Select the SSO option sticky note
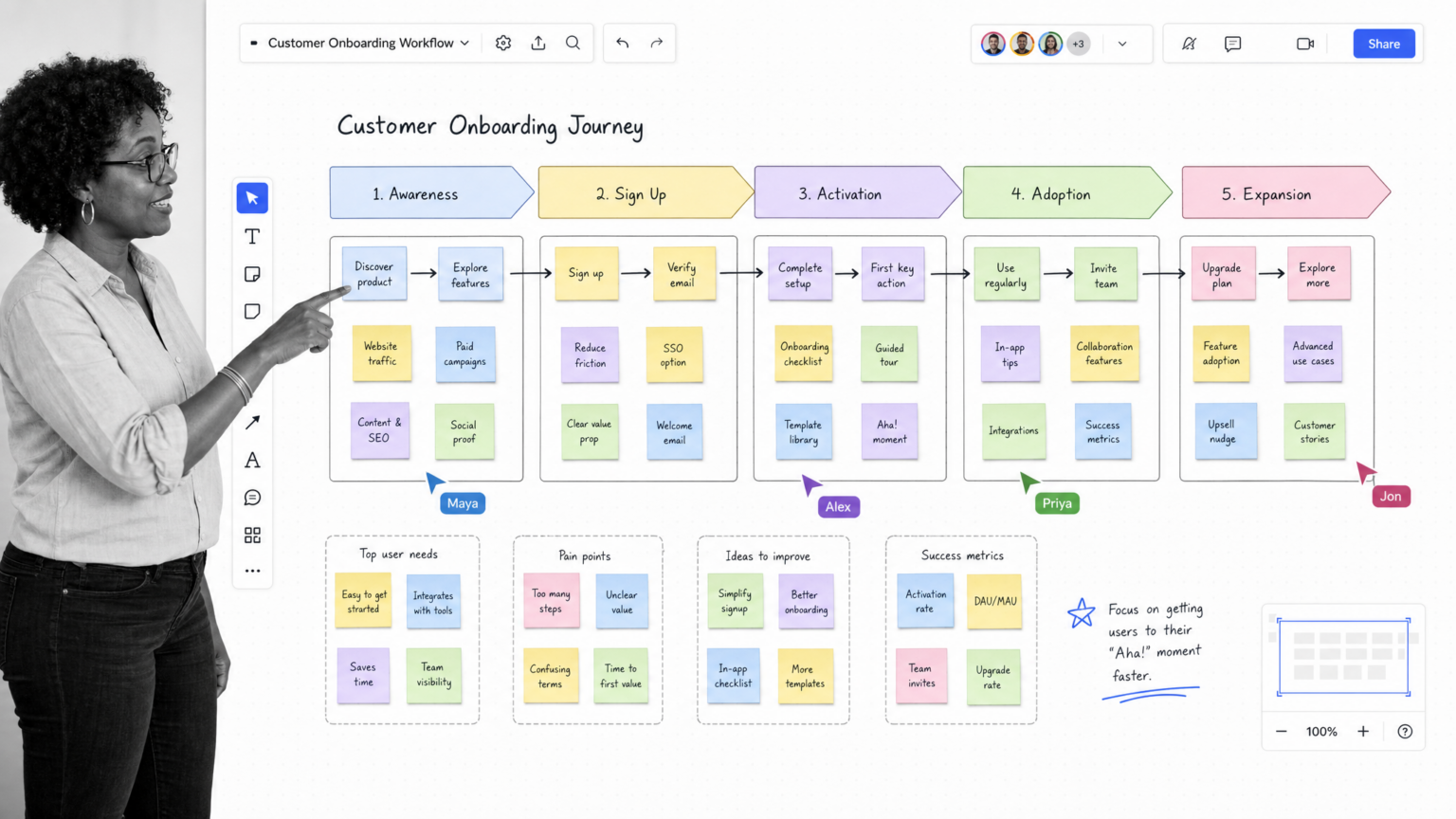This screenshot has width=1456, height=819. point(674,355)
